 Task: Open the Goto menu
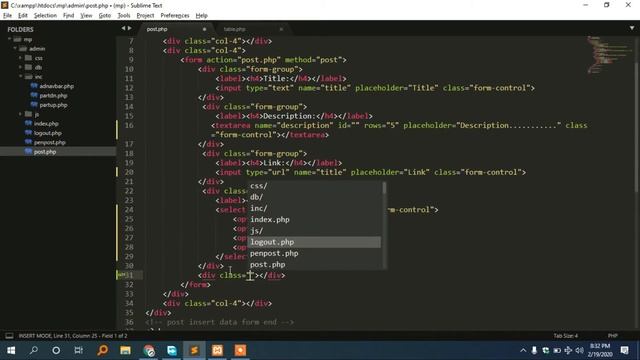(x=104, y=16)
